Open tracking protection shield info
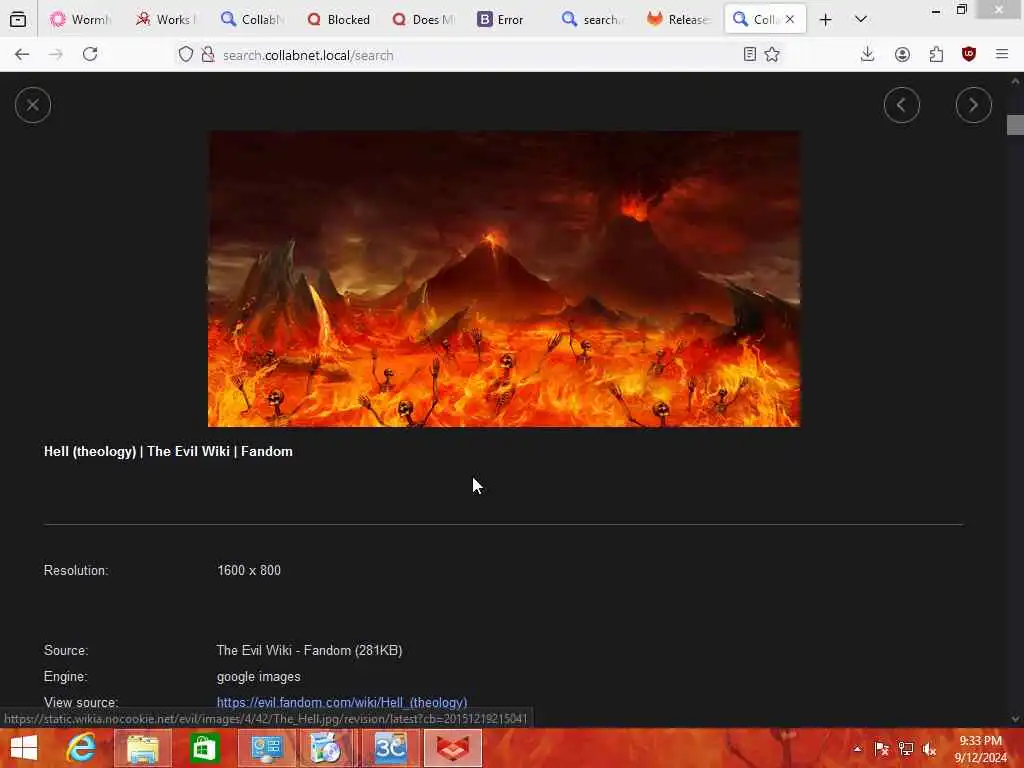 point(186,55)
